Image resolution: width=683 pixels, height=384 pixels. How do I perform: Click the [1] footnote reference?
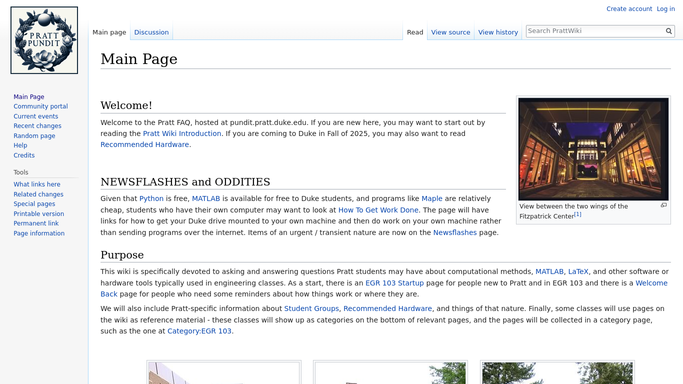(x=578, y=214)
